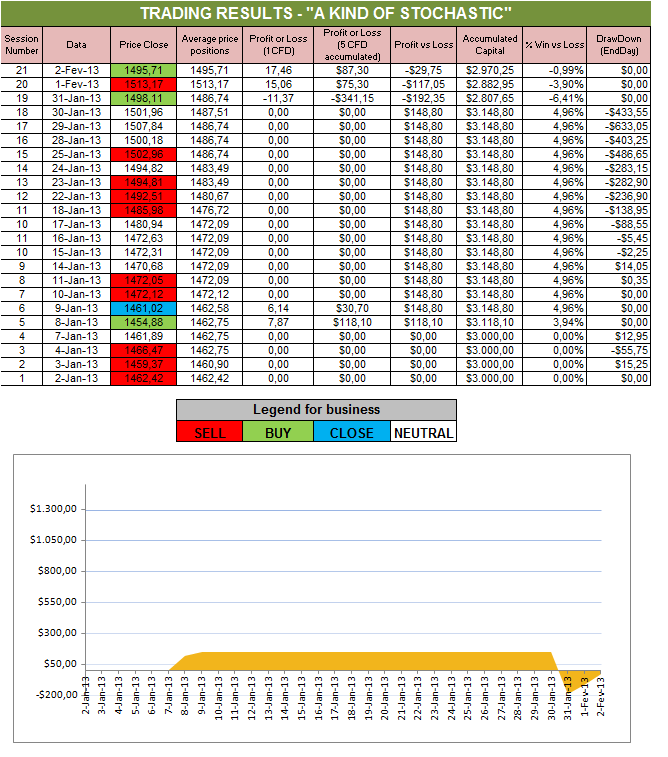Select red price cell 1485,98
Viewport: 668px width, 757px height.
point(144,210)
